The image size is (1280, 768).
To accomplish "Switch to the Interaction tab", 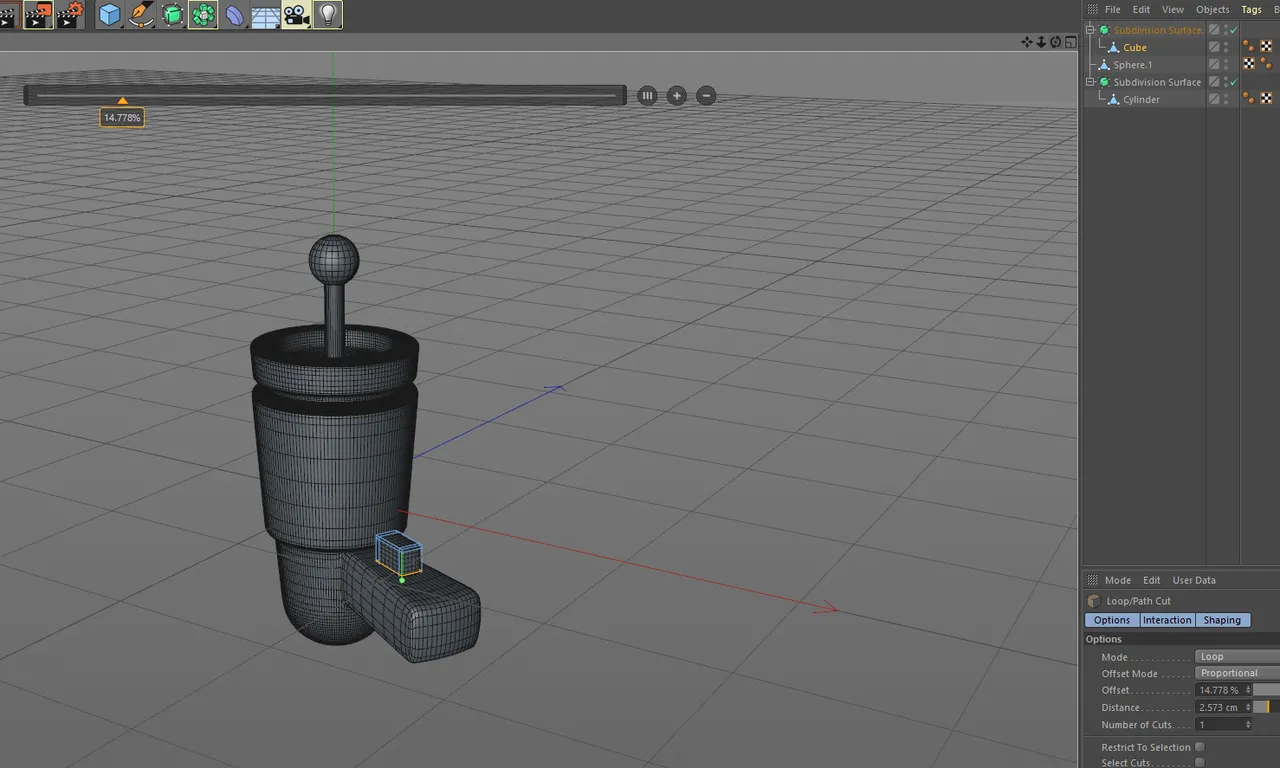I will (x=1167, y=620).
